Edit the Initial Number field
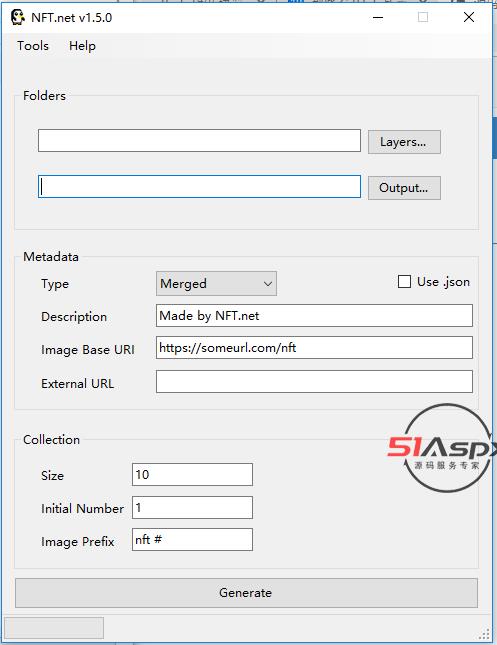The width and height of the screenshot is (497, 645). coord(192,507)
